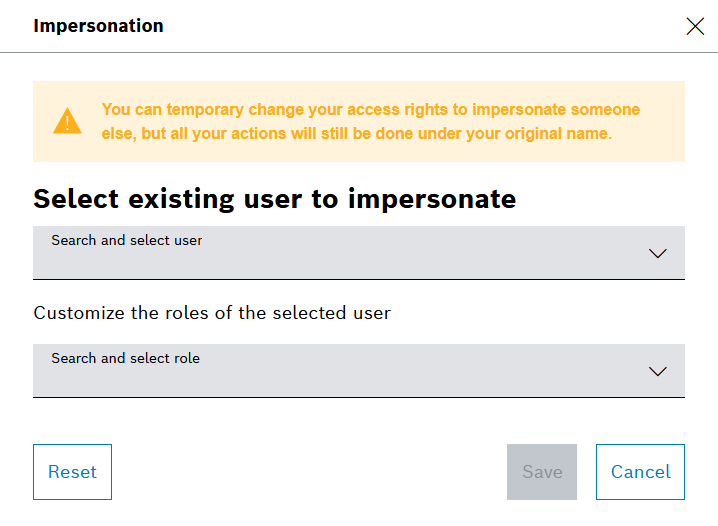Image resolution: width=718 pixels, height=526 pixels.
Task: Click the 'Customize the roles' label text
Action: point(211,313)
